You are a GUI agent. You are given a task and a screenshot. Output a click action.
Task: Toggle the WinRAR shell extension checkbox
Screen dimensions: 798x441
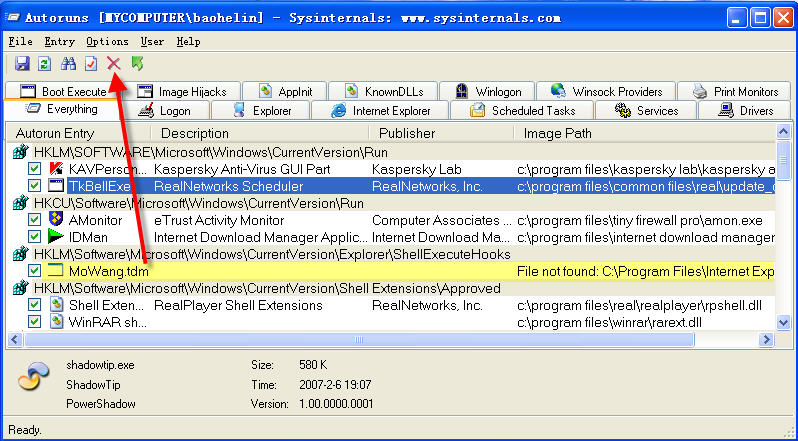35,321
